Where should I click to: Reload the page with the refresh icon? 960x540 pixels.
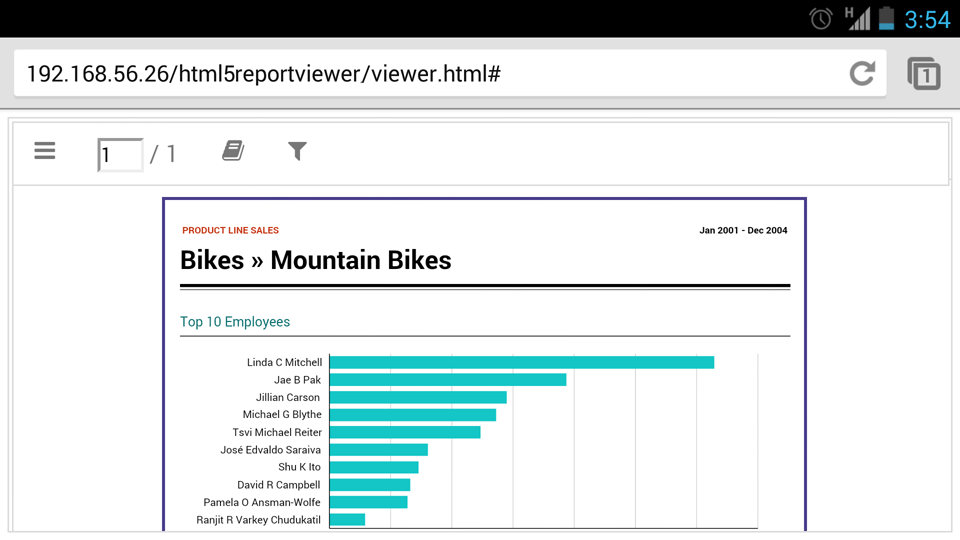862,73
